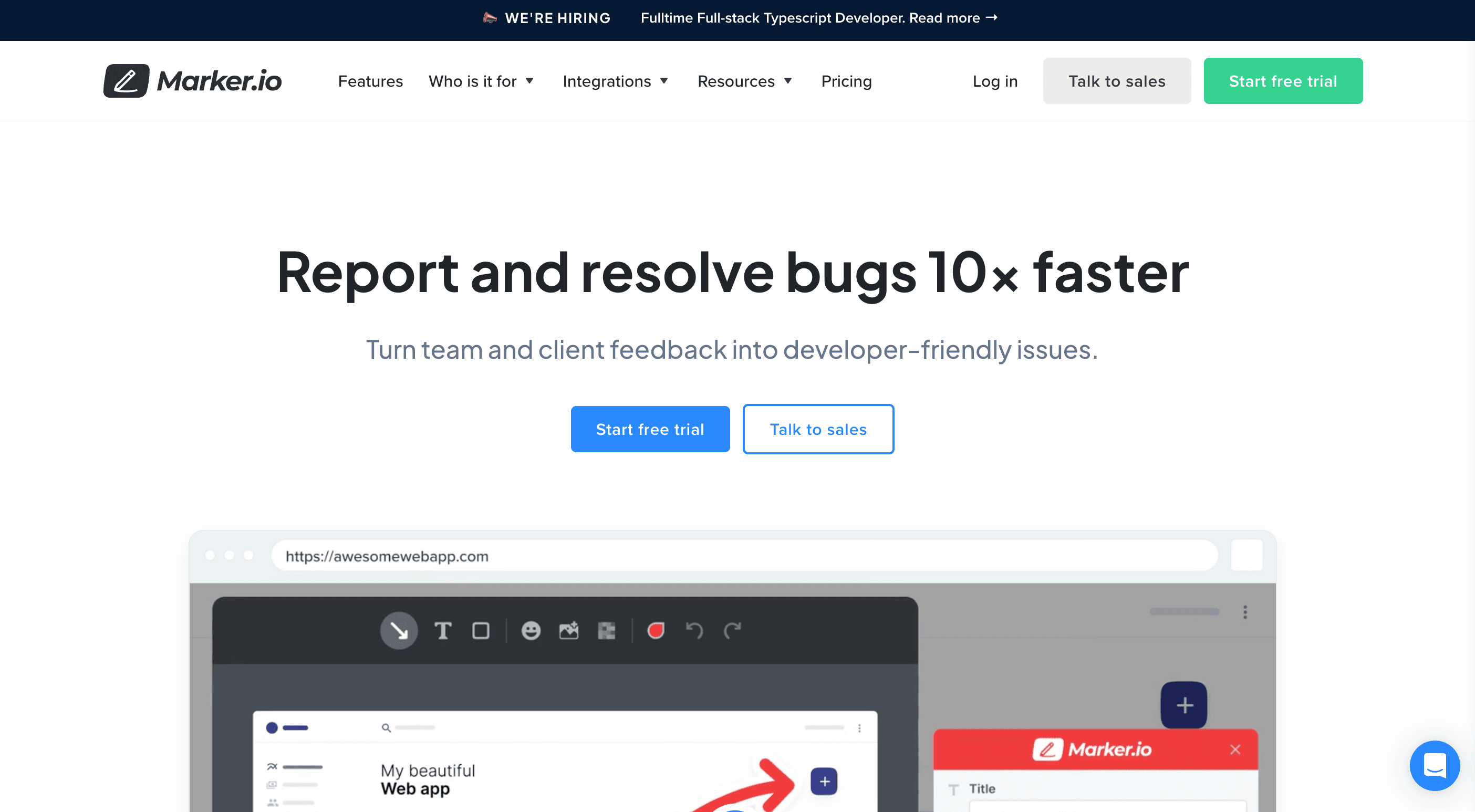Click the green Start free trial button

point(1283,81)
